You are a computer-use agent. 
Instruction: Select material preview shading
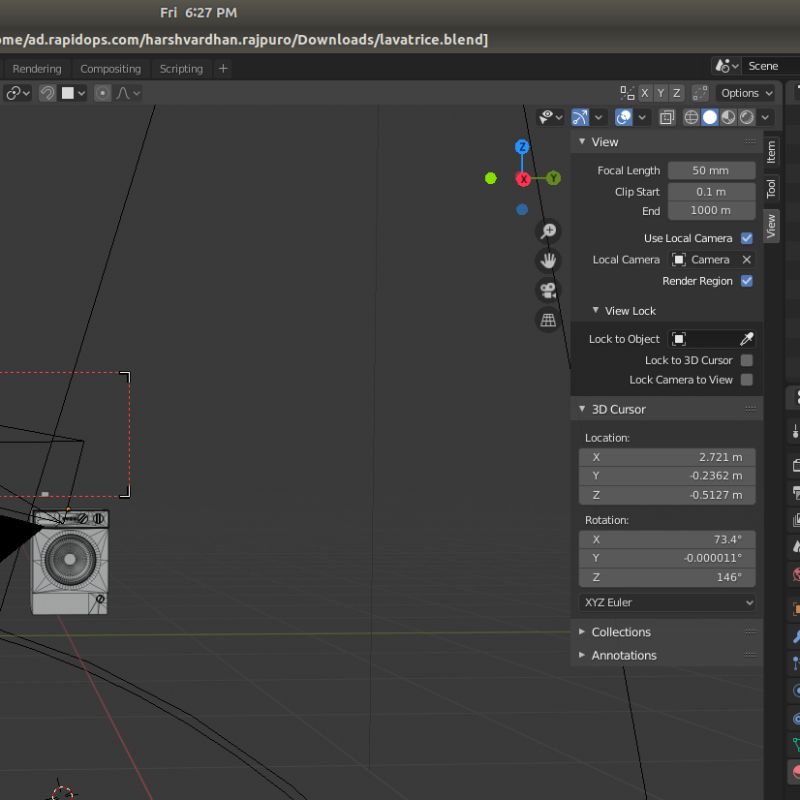coord(728,118)
